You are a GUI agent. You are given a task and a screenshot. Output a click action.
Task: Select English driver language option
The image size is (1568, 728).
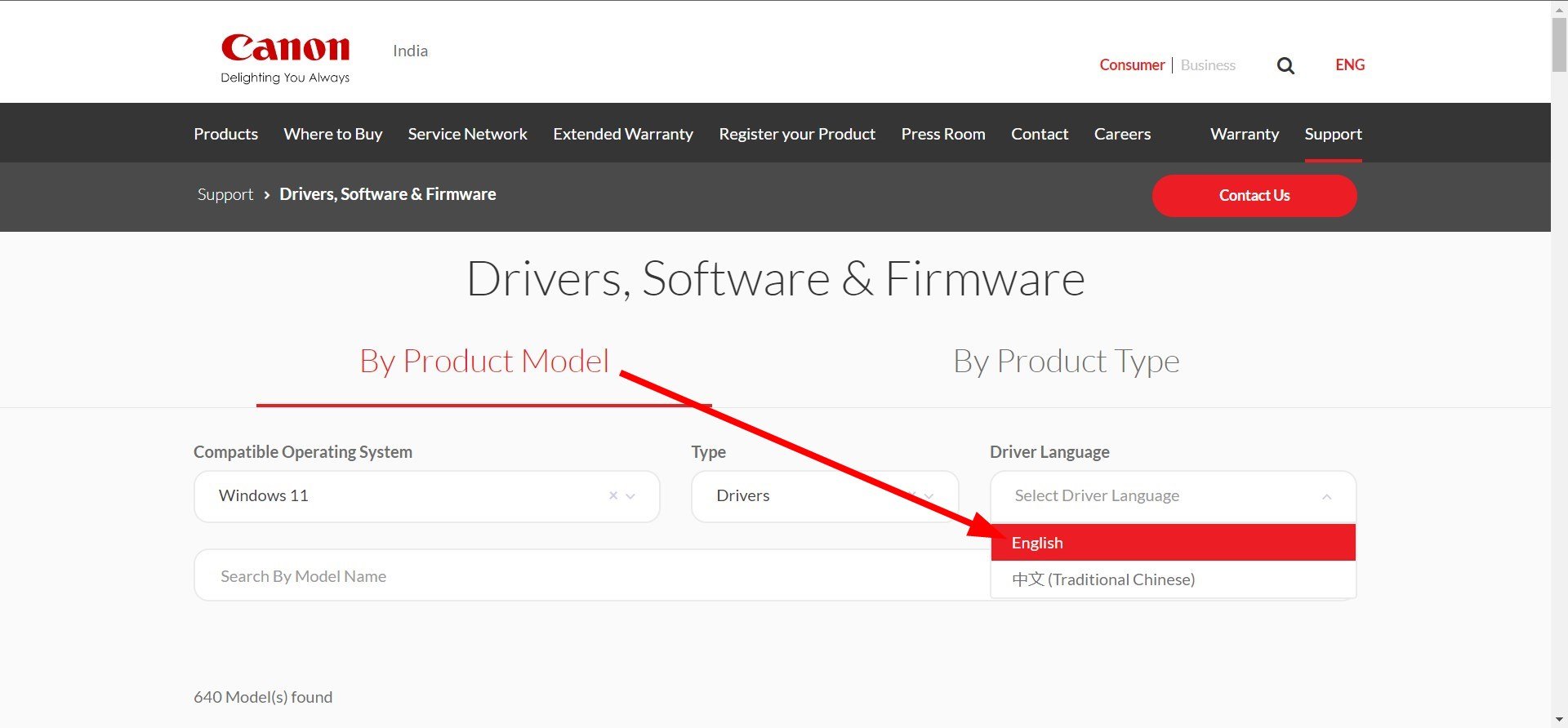point(1173,543)
